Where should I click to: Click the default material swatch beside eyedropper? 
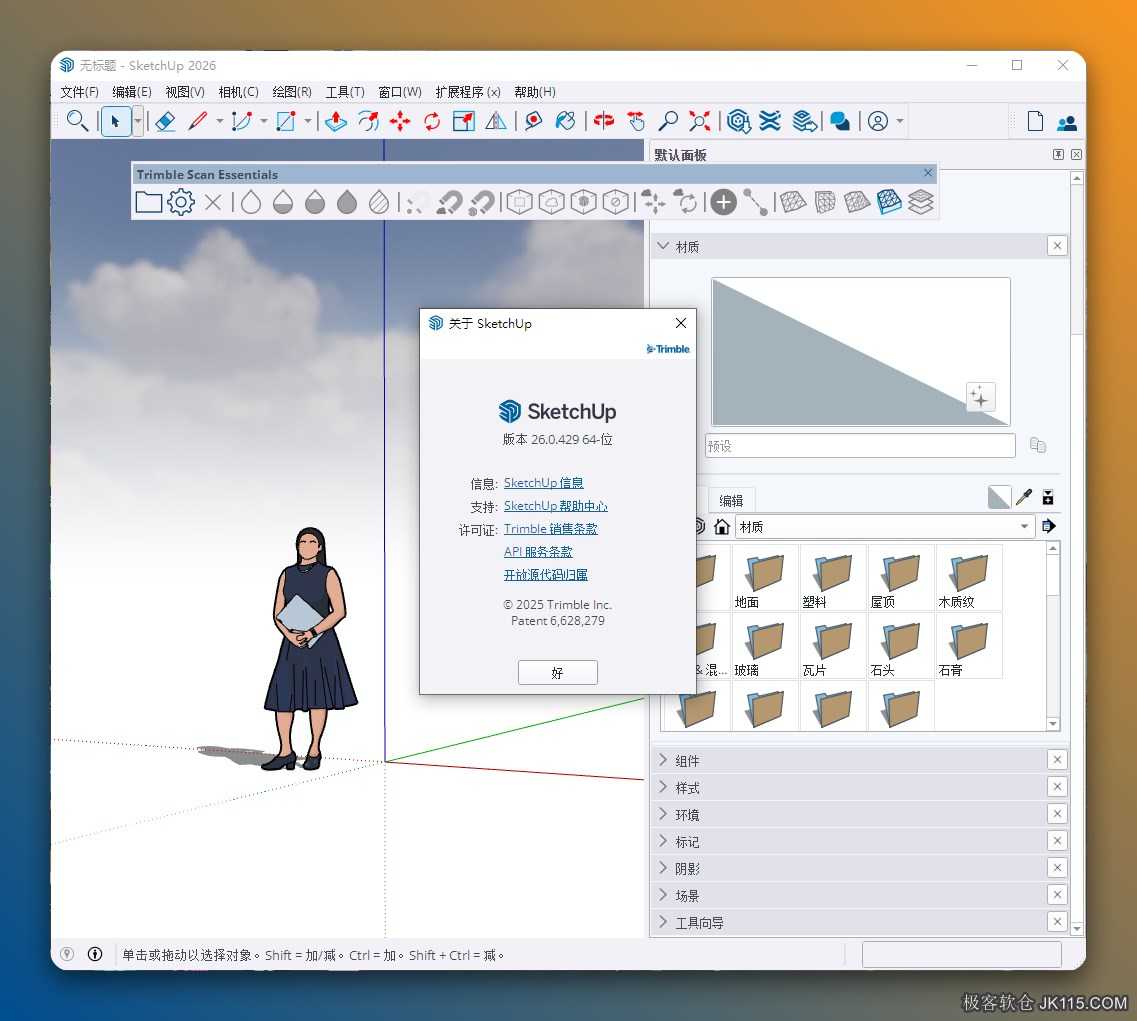tap(999, 497)
